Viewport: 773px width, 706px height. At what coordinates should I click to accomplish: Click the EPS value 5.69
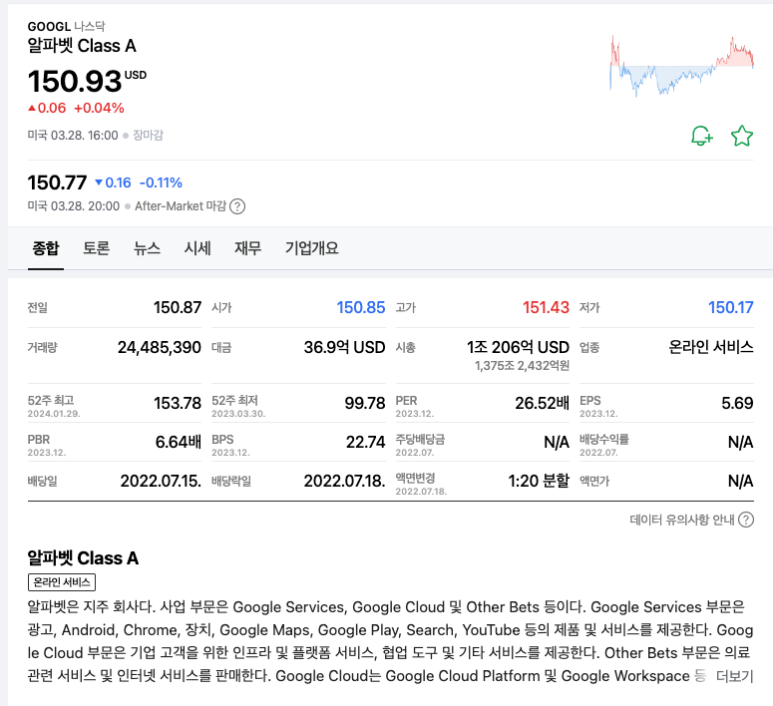click(x=737, y=403)
